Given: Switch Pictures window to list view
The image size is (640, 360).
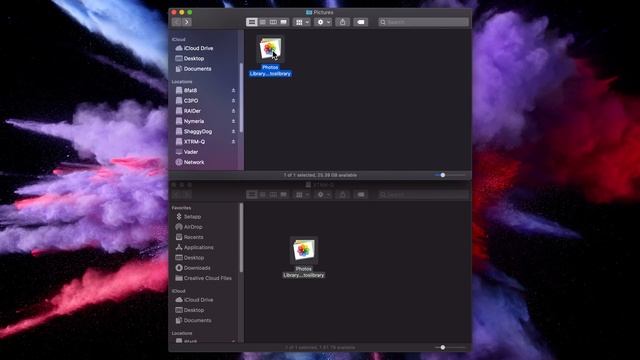Looking at the screenshot, I should (x=263, y=22).
